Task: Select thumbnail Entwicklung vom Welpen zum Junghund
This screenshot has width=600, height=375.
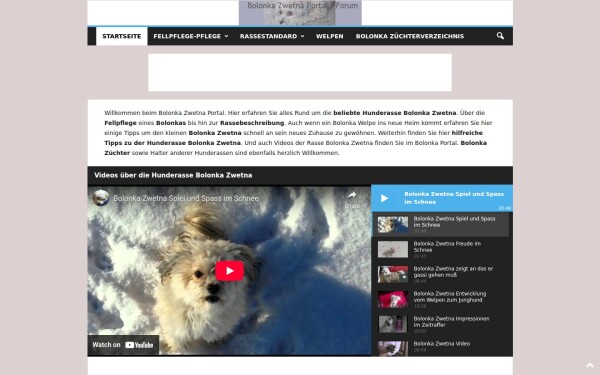Action: click(x=393, y=299)
